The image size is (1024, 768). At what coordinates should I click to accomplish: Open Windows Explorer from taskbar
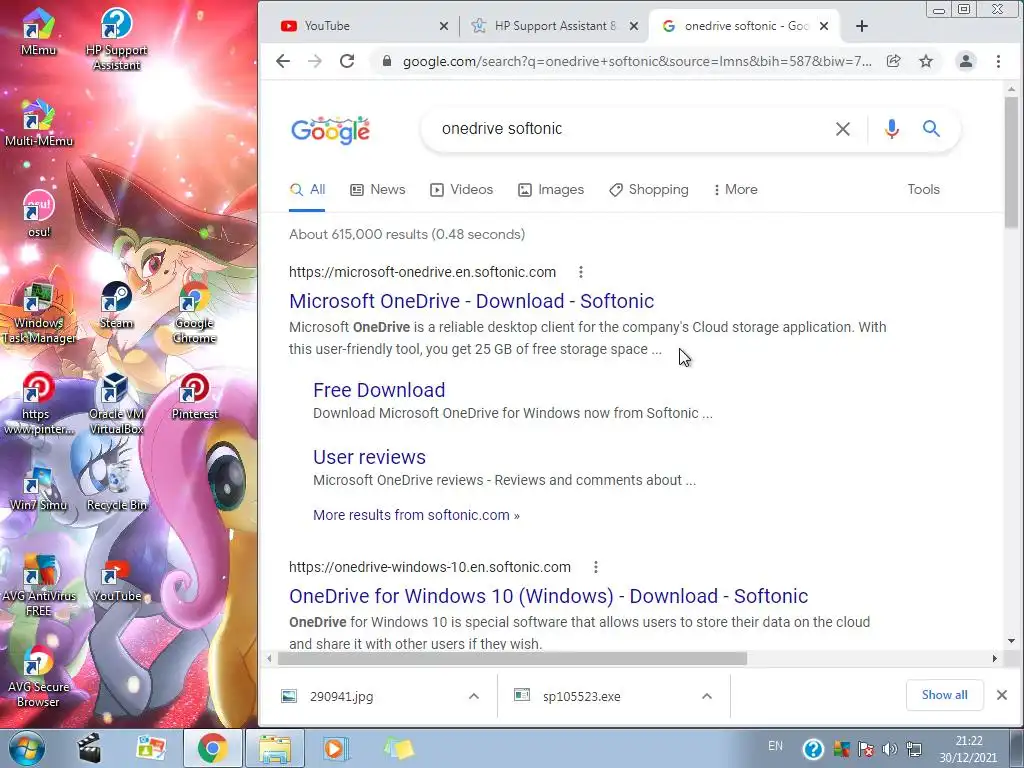274,748
